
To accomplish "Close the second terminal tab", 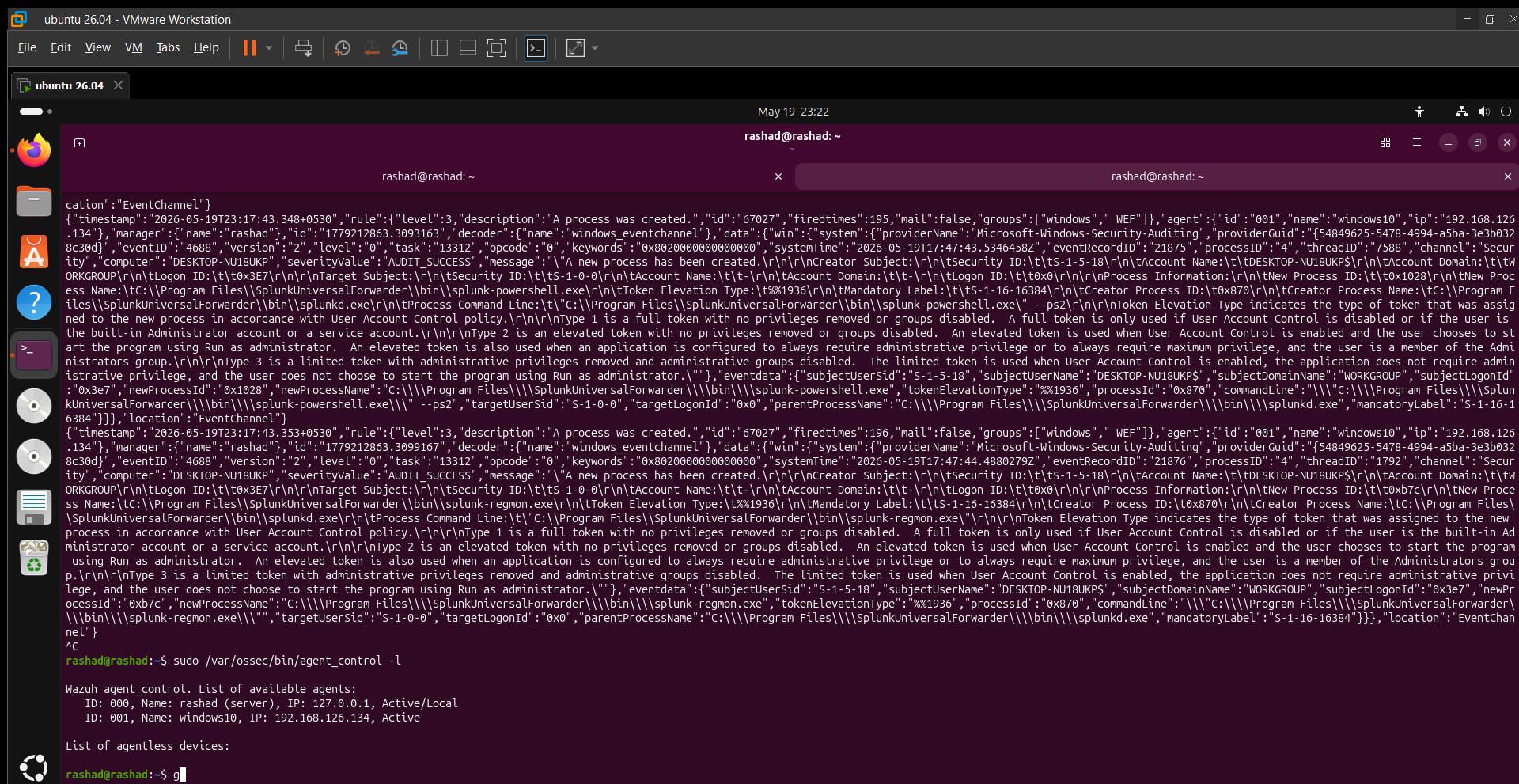I will click(x=1508, y=176).
